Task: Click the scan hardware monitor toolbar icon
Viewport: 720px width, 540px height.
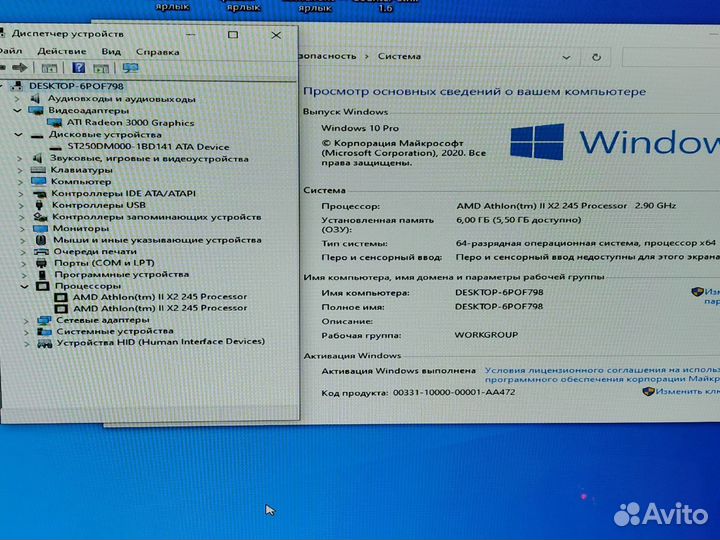Action: coord(130,68)
